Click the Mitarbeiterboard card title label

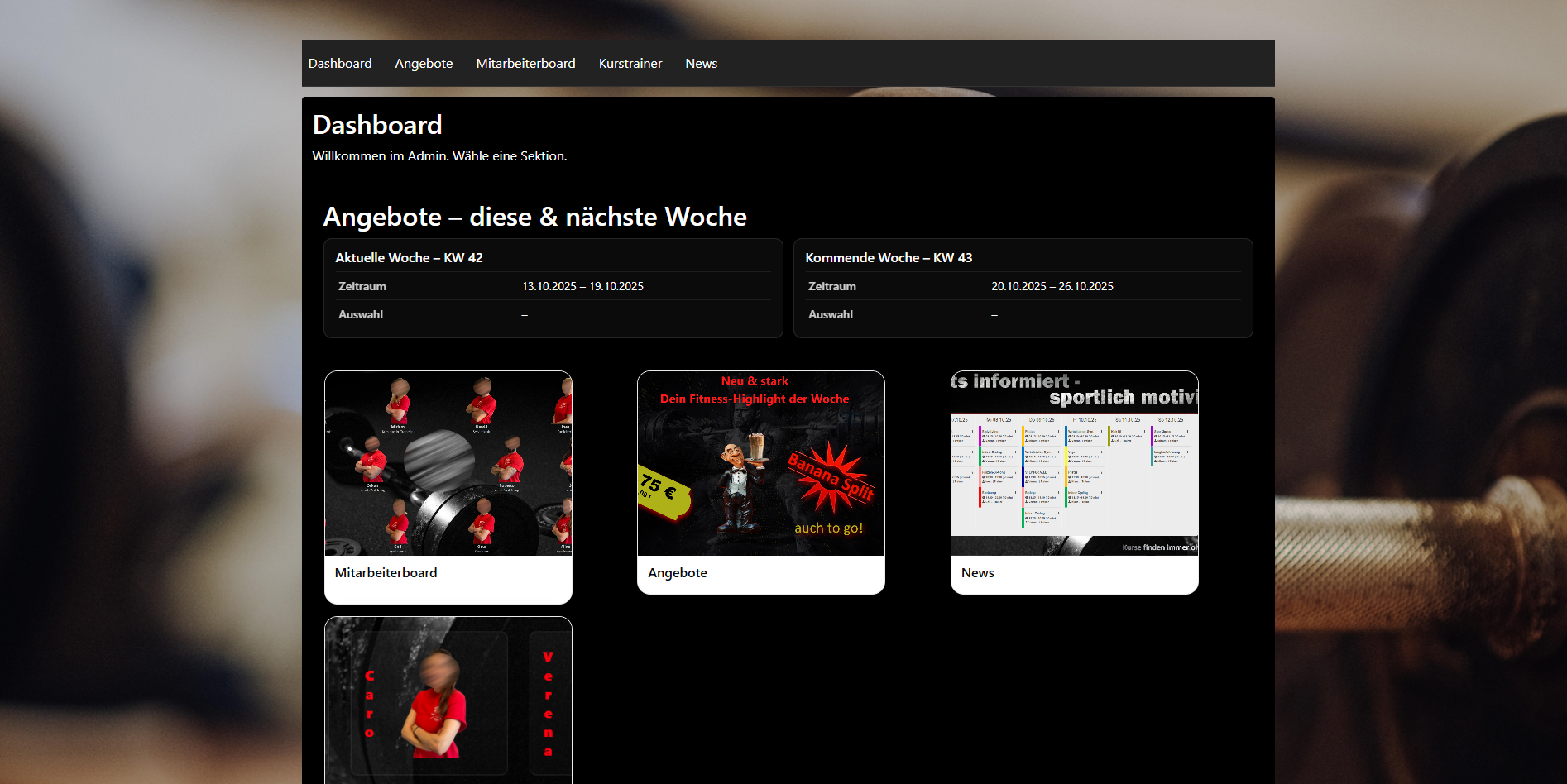[x=386, y=573]
